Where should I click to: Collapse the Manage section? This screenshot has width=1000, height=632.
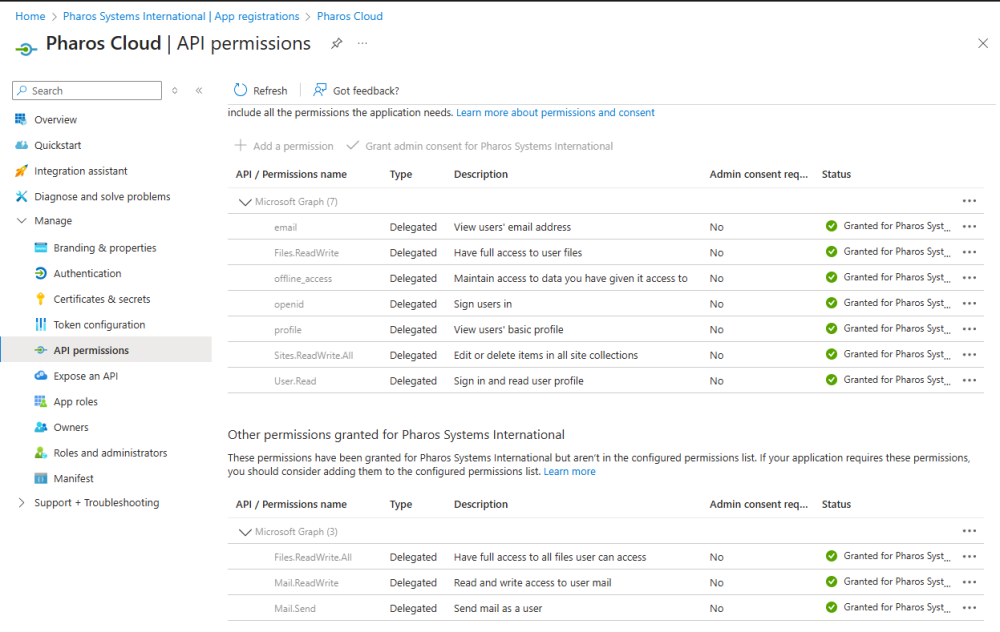pos(22,221)
